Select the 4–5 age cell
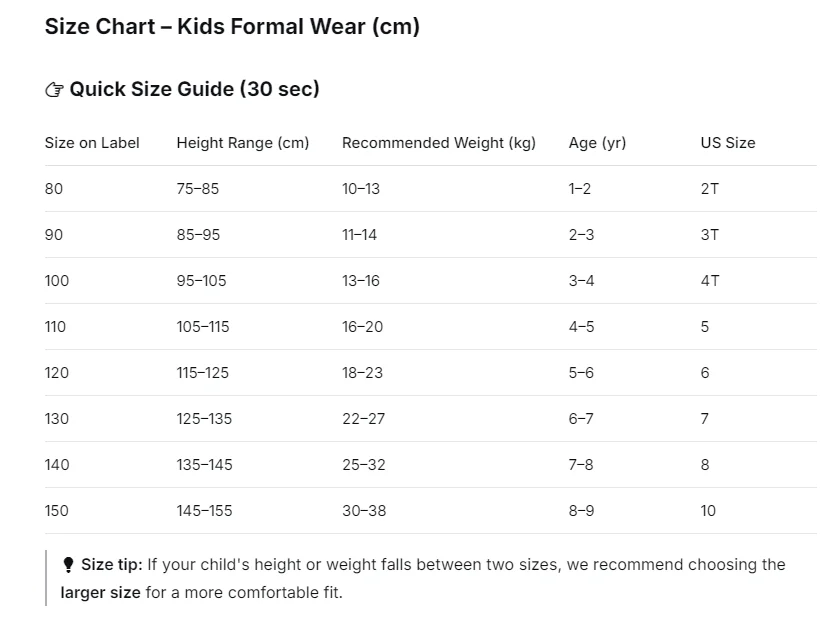The height and width of the screenshot is (632, 835). coord(582,326)
